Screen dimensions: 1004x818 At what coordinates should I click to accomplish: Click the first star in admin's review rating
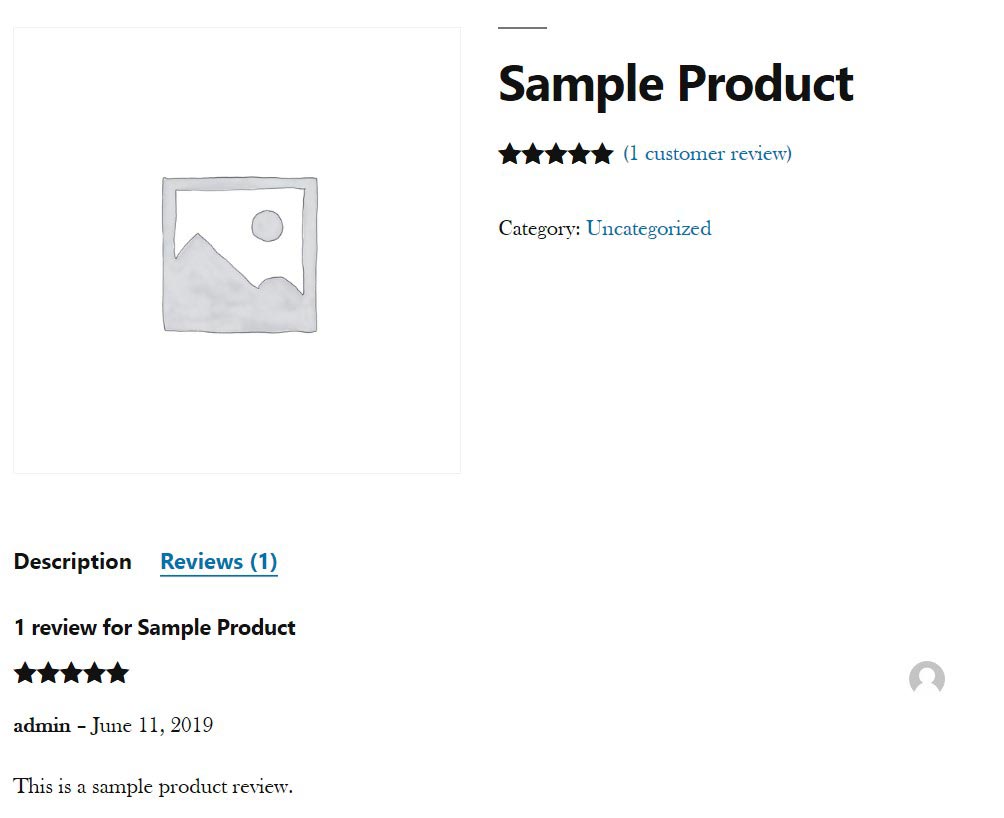[x=25, y=673]
